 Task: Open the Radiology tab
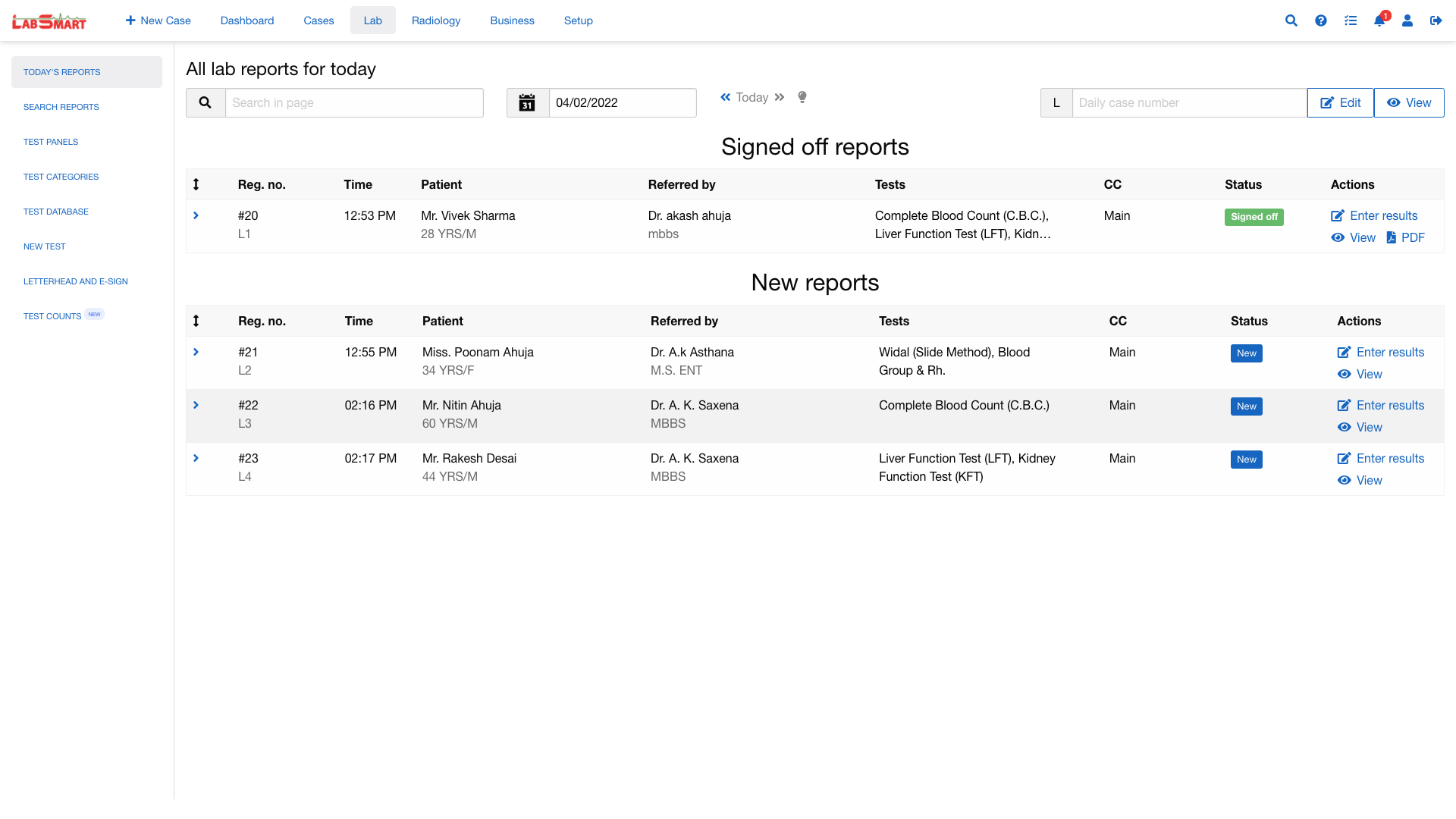436,20
